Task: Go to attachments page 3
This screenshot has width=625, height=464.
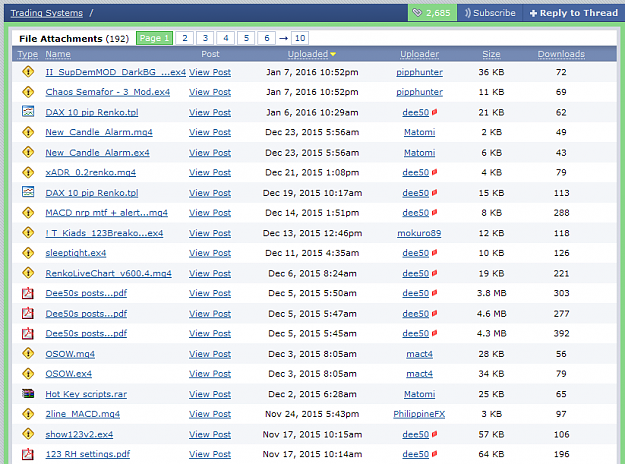Action: click(x=205, y=38)
